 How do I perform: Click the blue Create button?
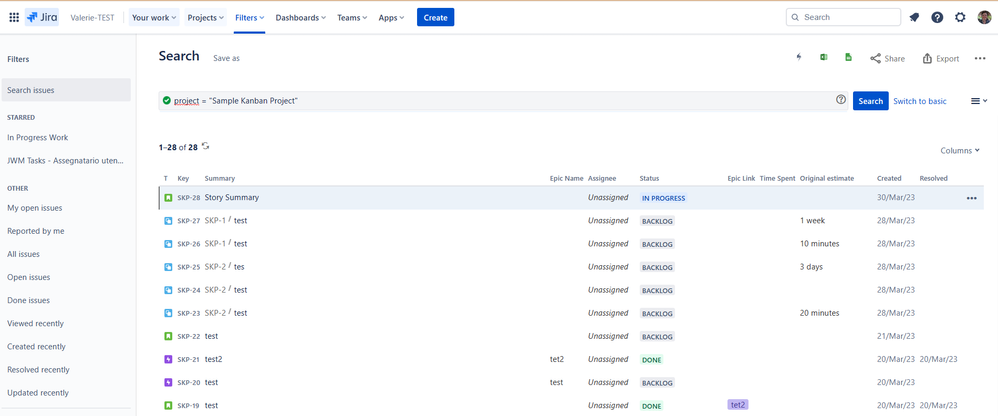(435, 17)
